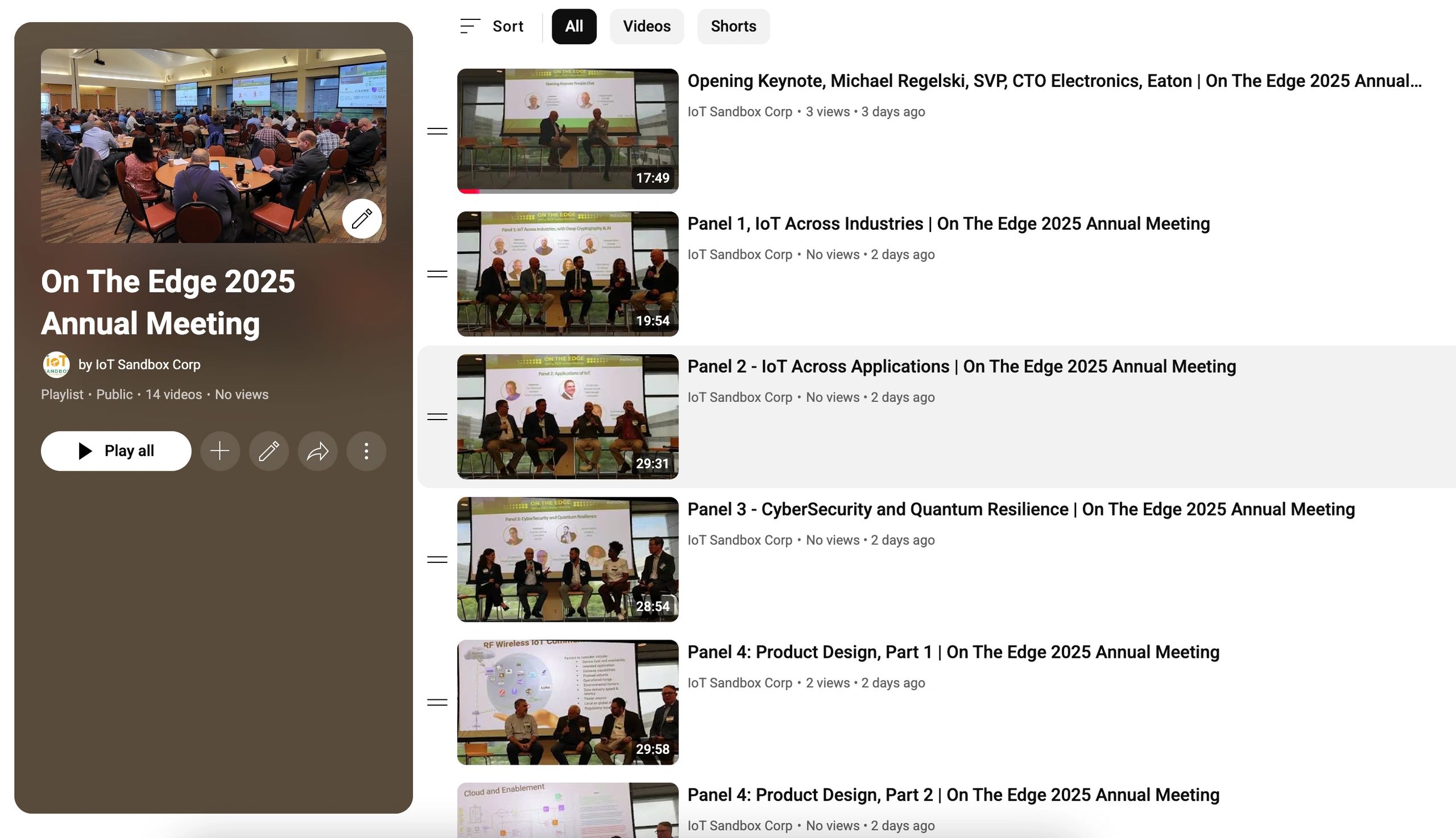Reorder Panel 2 using its drag handle

tap(436, 417)
